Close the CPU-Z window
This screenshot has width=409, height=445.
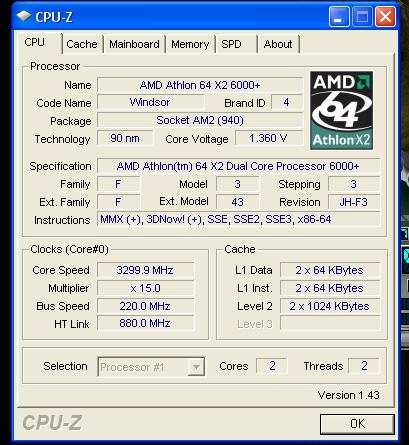pos(385,16)
